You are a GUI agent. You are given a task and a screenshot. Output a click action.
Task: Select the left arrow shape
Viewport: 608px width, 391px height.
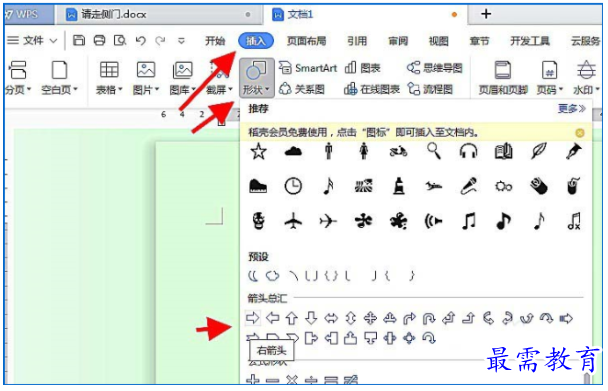click(x=273, y=318)
